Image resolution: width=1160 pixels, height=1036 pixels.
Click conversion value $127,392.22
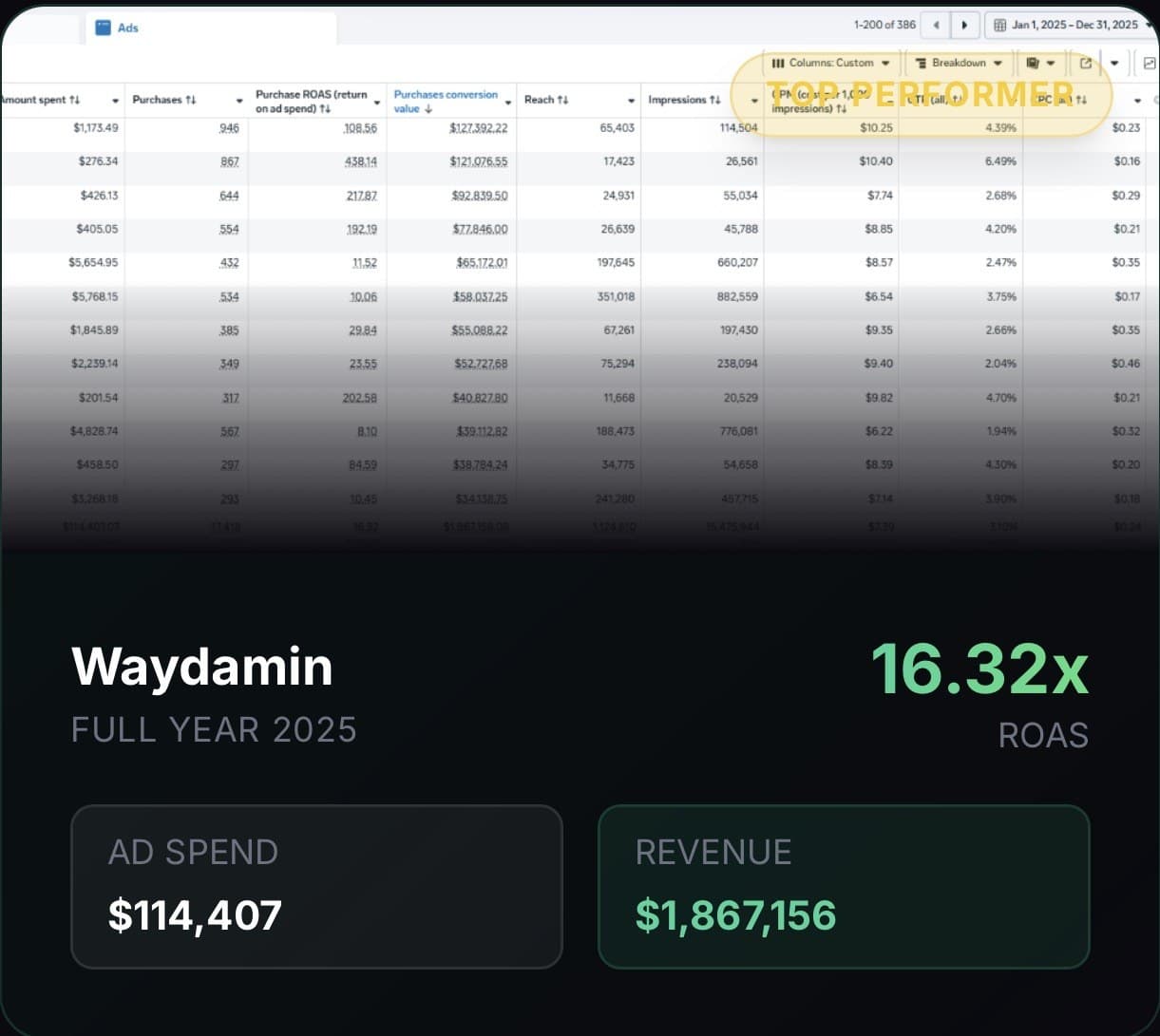(x=479, y=128)
